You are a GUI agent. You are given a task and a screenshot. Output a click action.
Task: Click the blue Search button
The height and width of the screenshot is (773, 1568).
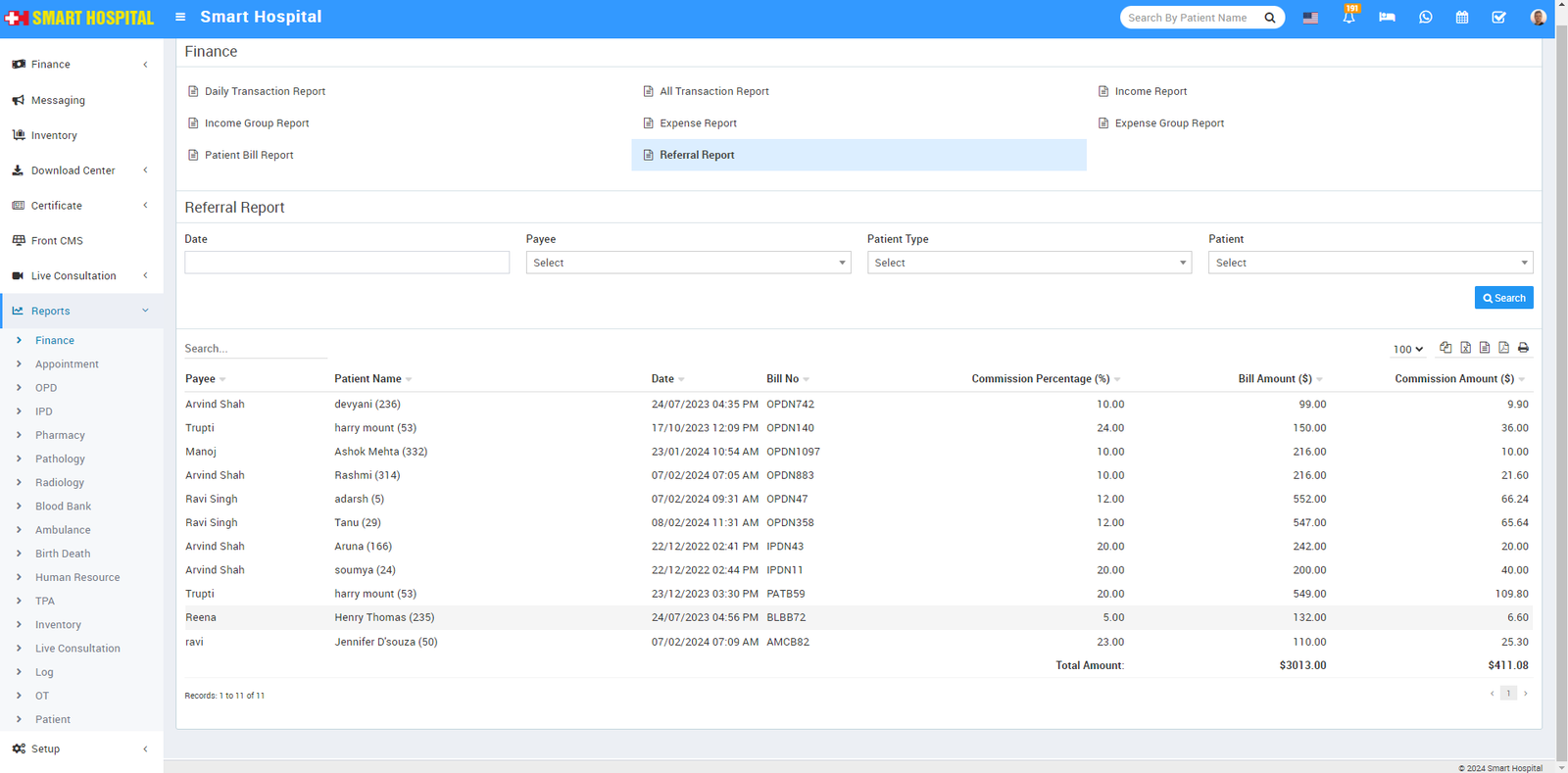point(1503,298)
